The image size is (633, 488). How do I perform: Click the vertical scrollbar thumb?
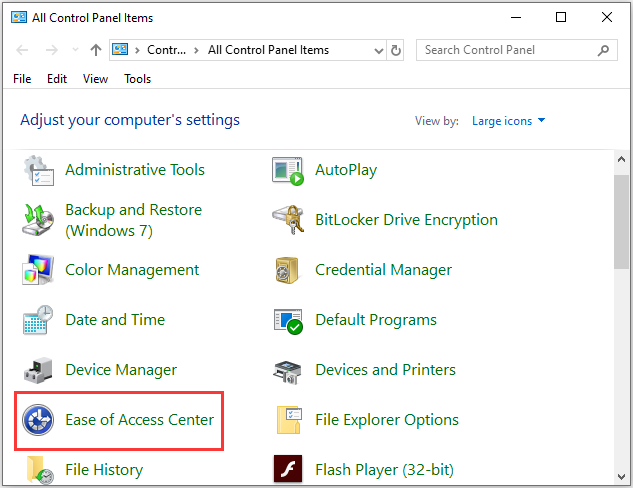(621, 220)
